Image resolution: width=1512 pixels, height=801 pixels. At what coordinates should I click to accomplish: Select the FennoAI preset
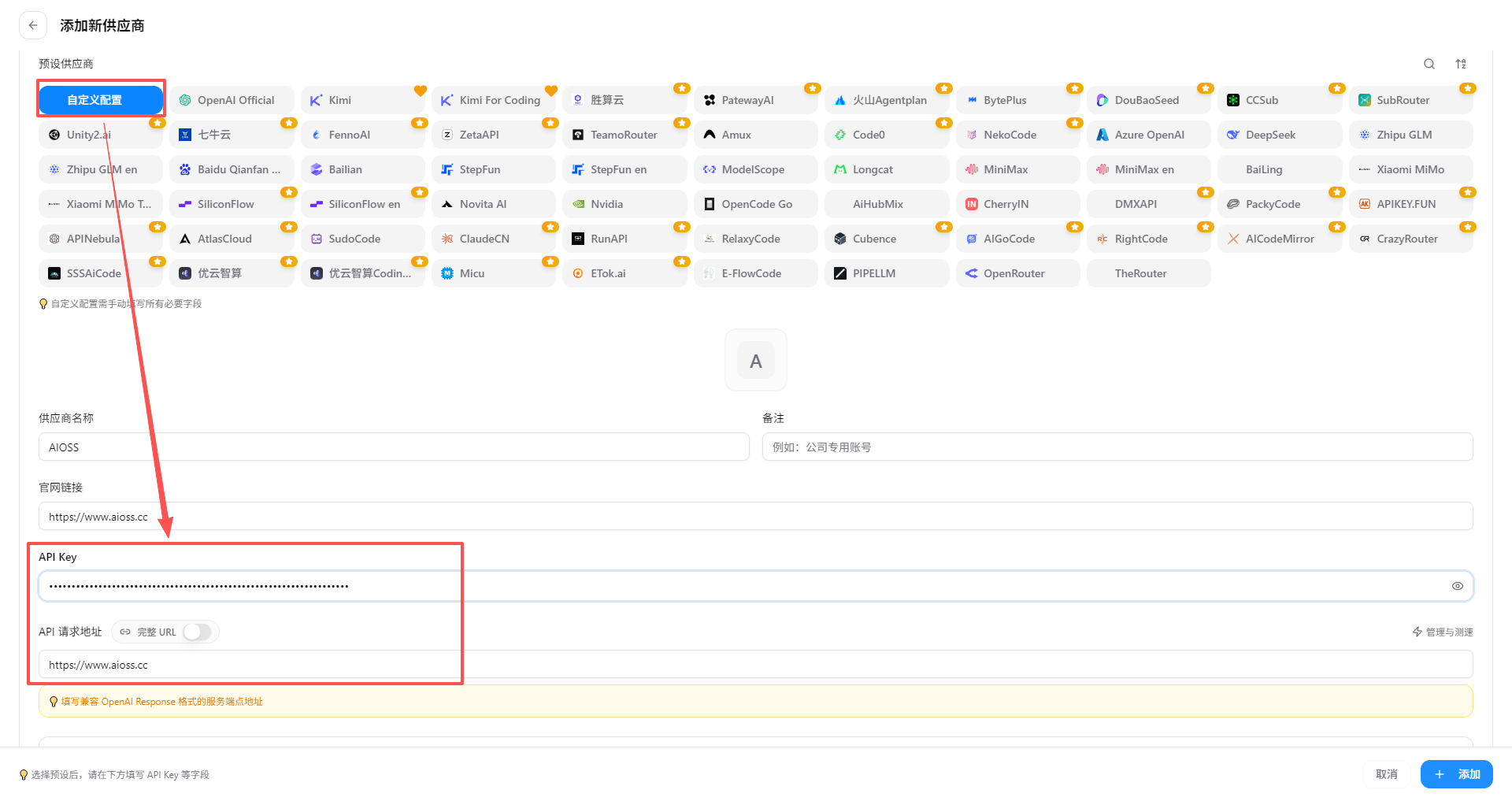coord(363,135)
